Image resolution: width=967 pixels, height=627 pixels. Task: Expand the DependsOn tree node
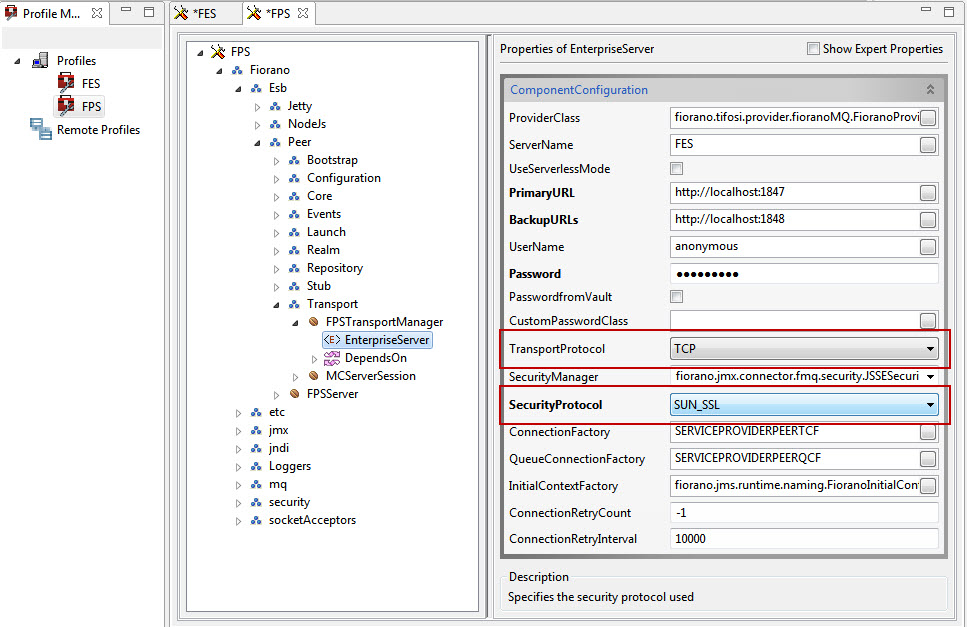[x=315, y=359]
